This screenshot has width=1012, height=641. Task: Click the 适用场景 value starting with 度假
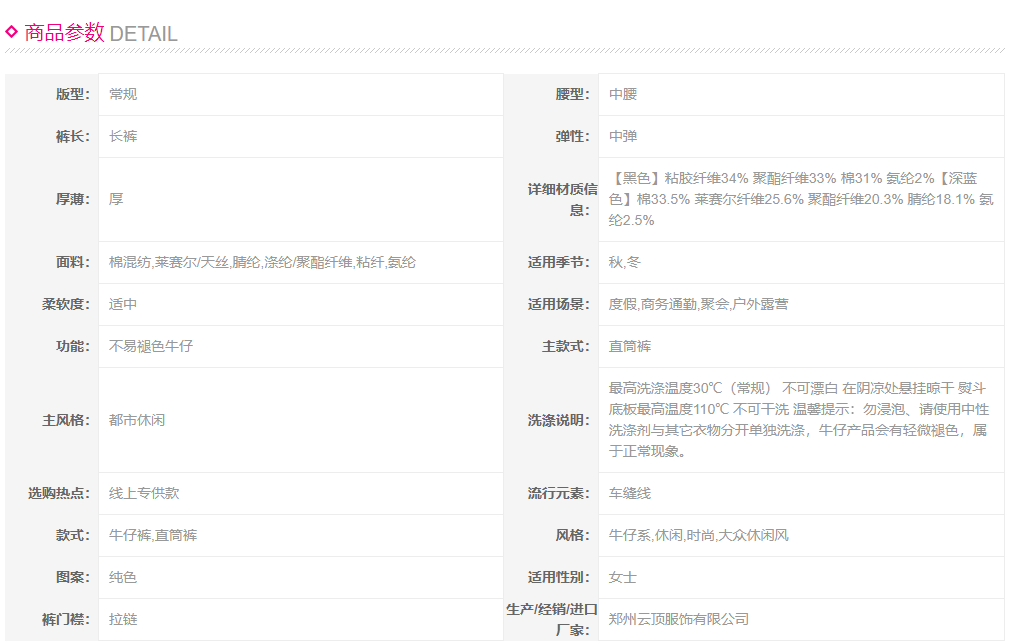click(698, 304)
